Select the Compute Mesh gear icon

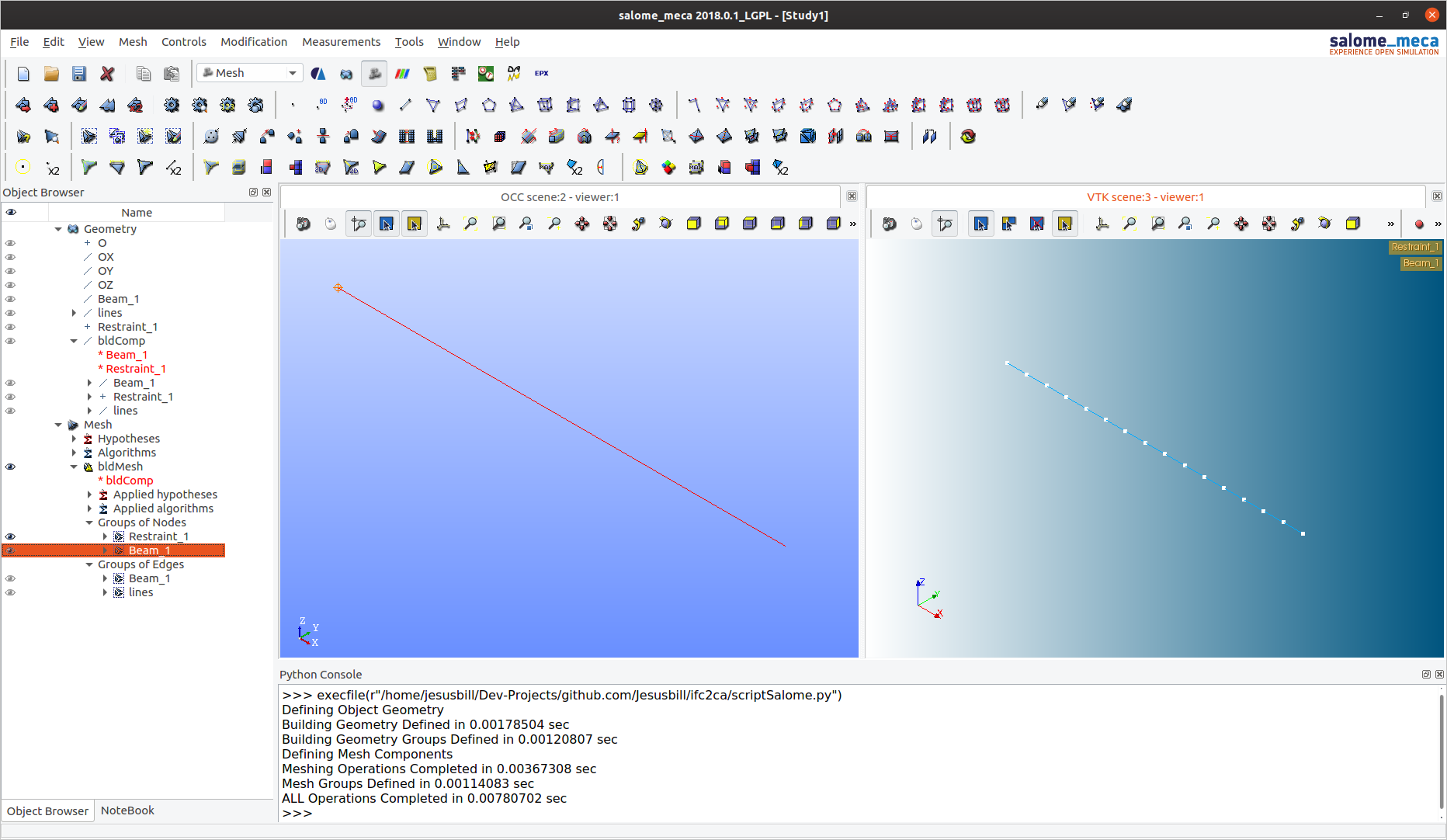(172, 105)
